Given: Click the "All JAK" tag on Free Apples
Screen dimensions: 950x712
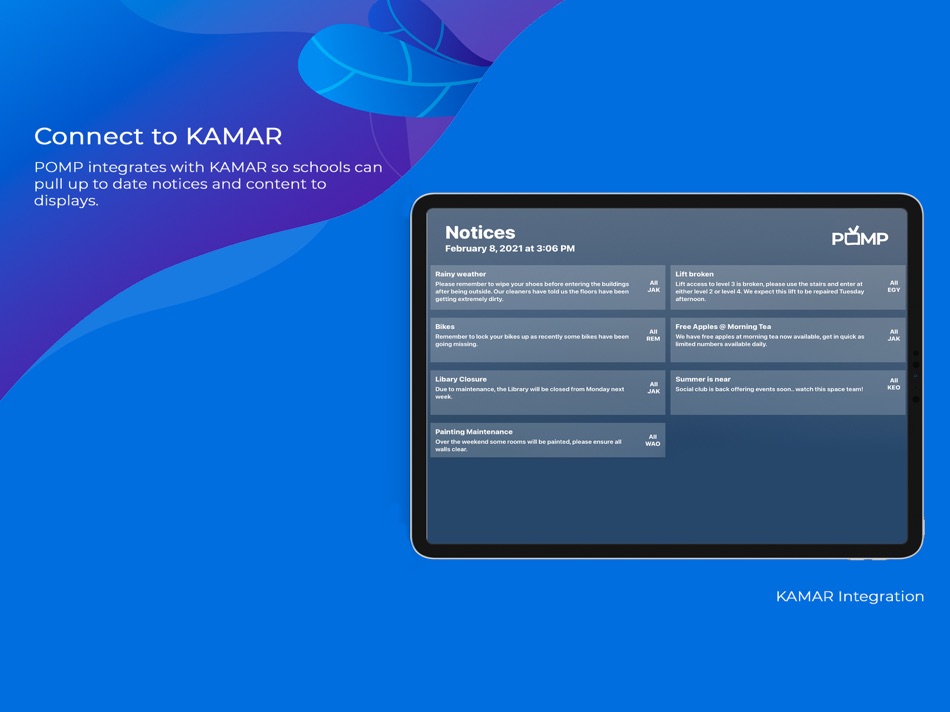Looking at the screenshot, I should (x=894, y=335).
